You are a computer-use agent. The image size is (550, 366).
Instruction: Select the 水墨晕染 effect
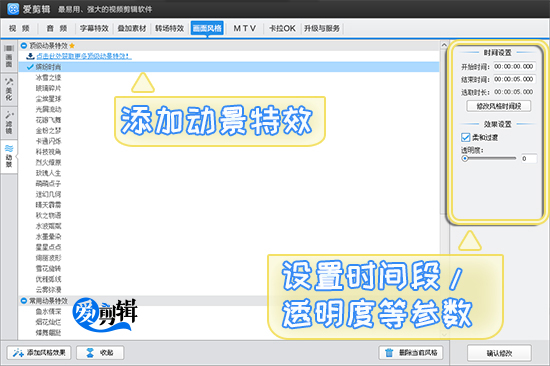pyautogui.click(x=48, y=237)
